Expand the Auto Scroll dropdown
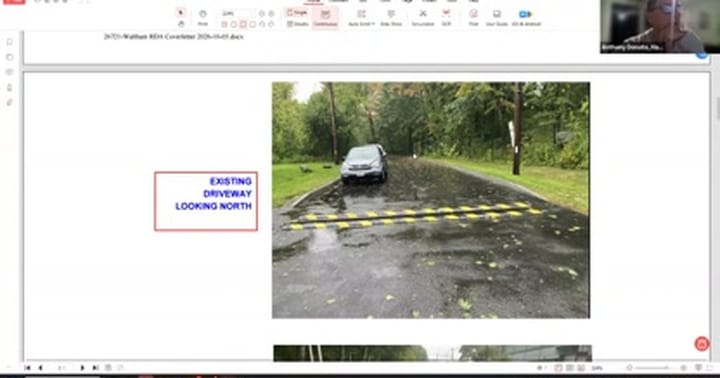Image resolution: width=720 pixels, height=378 pixels. [x=361, y=18]
